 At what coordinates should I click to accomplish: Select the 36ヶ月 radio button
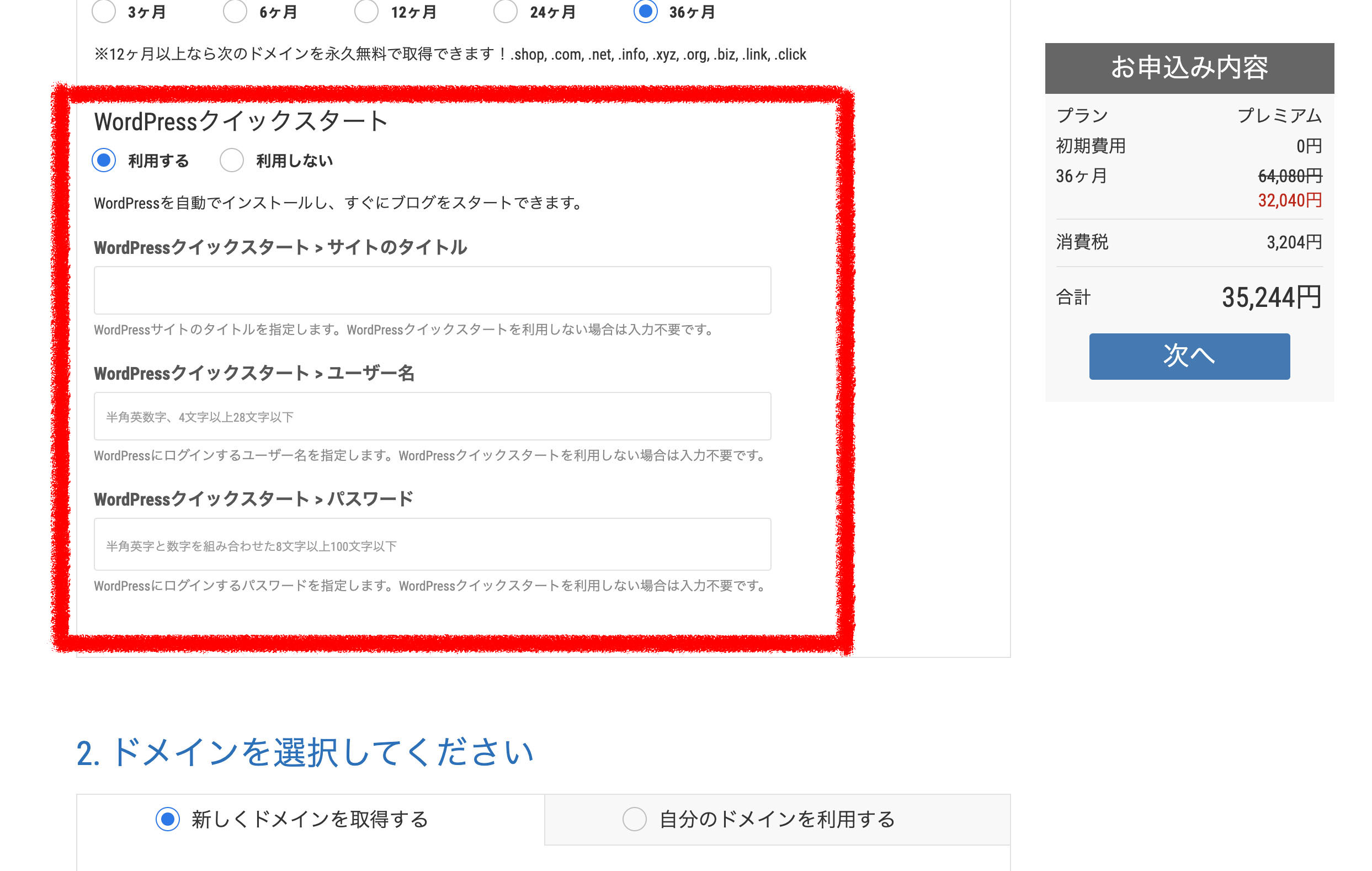pos(646,11)
